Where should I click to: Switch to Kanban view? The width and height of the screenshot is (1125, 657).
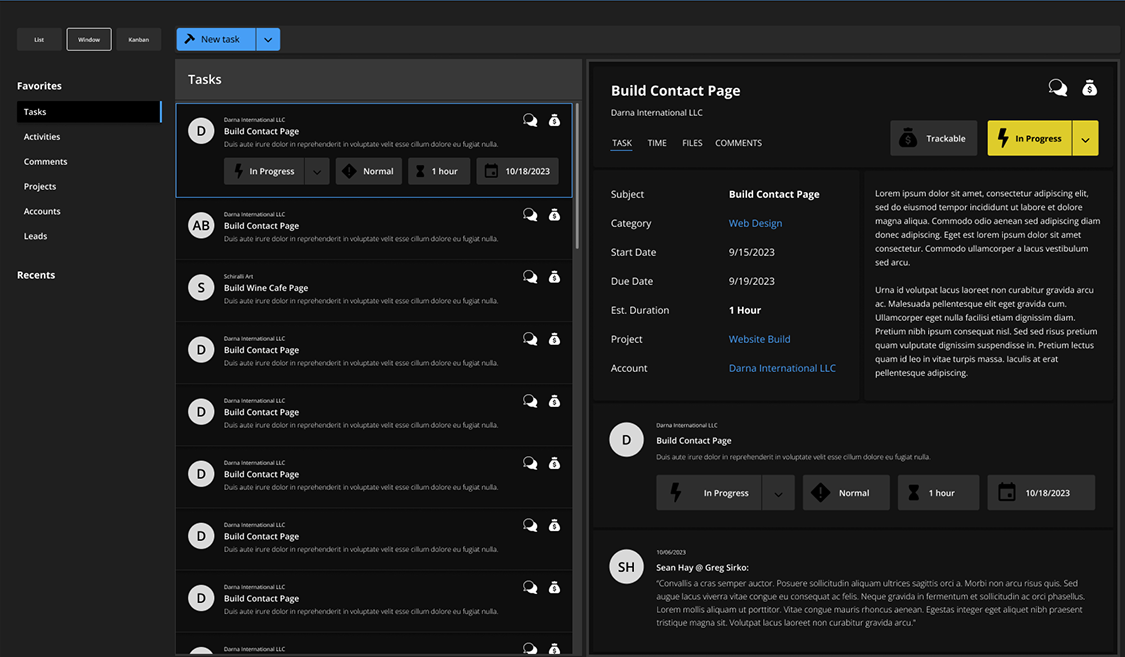[x=138, y=39]
